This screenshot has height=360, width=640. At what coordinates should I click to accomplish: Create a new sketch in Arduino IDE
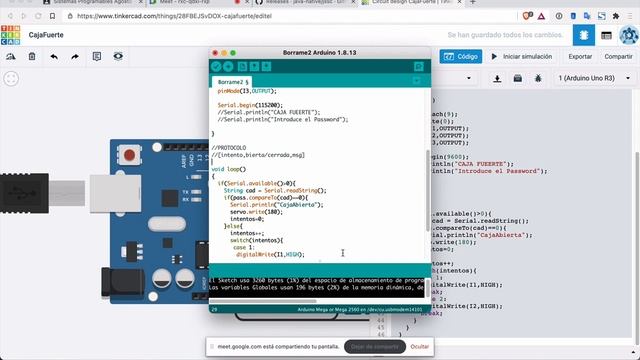(x=242, y=67)
